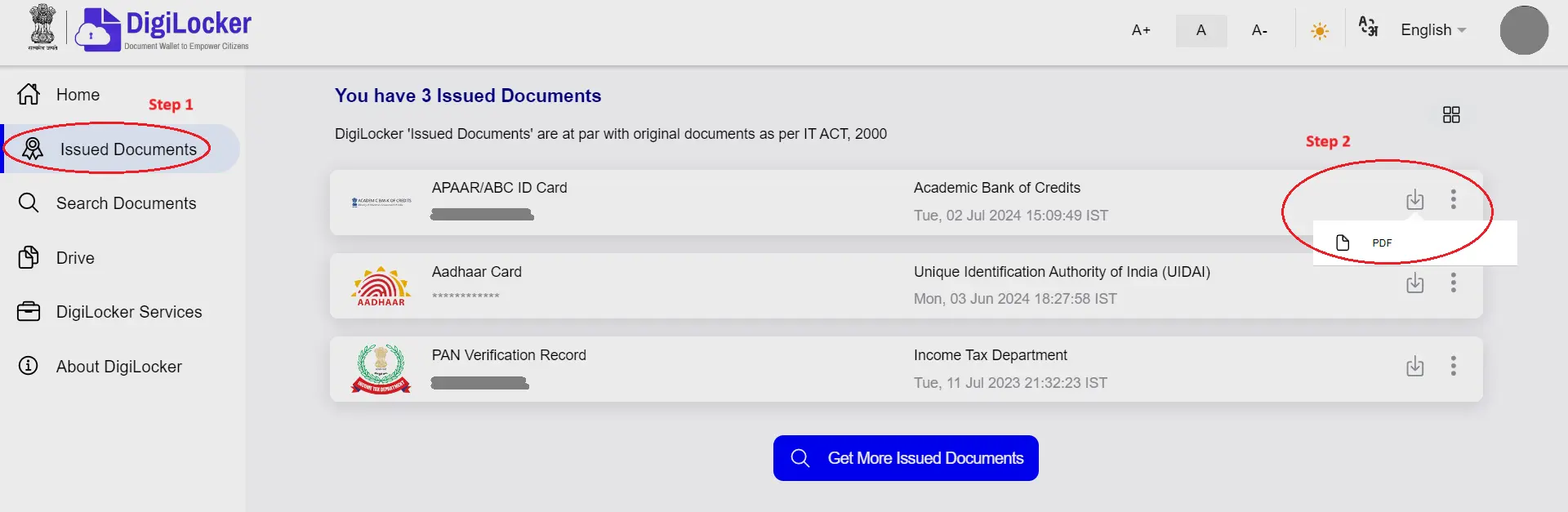Reset font size with the A button

[x=1201, y=30]
